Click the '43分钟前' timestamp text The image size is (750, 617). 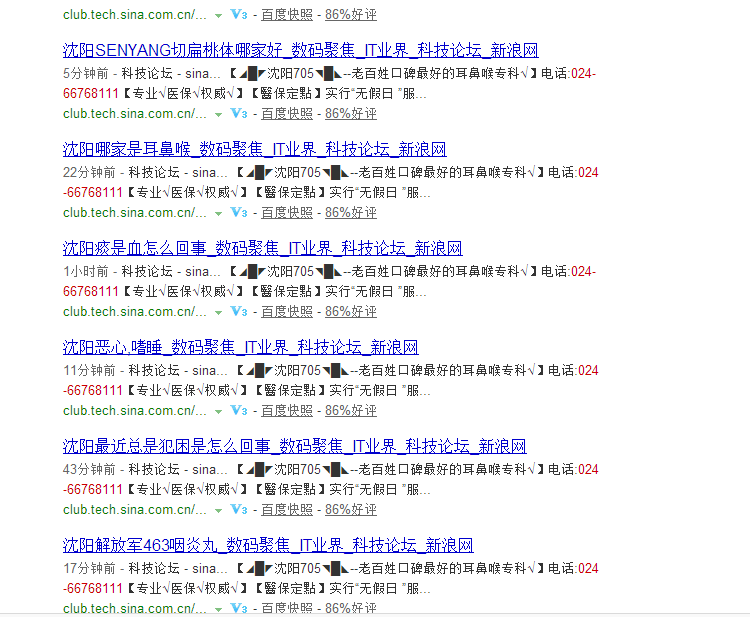click(89, 469)
